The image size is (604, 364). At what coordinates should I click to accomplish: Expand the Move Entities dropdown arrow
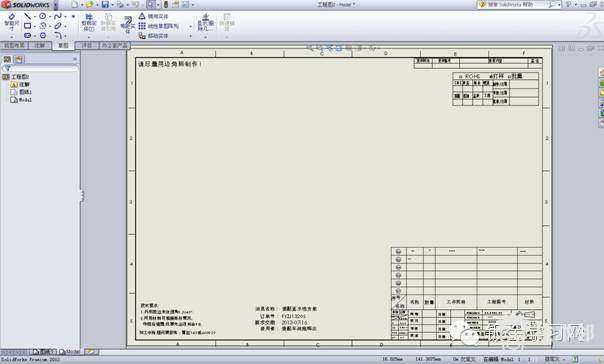click(190, 36)
